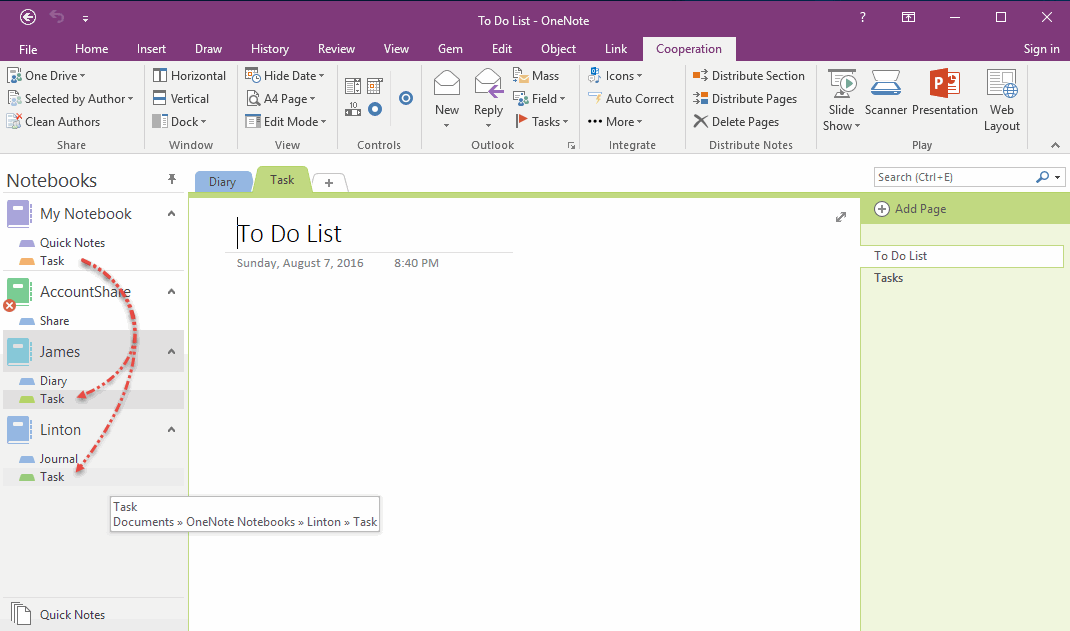The width and height of the screenshot is (1070, 631).
Task: Switch to the Gem ribbon tab
Action: [450, 49]
